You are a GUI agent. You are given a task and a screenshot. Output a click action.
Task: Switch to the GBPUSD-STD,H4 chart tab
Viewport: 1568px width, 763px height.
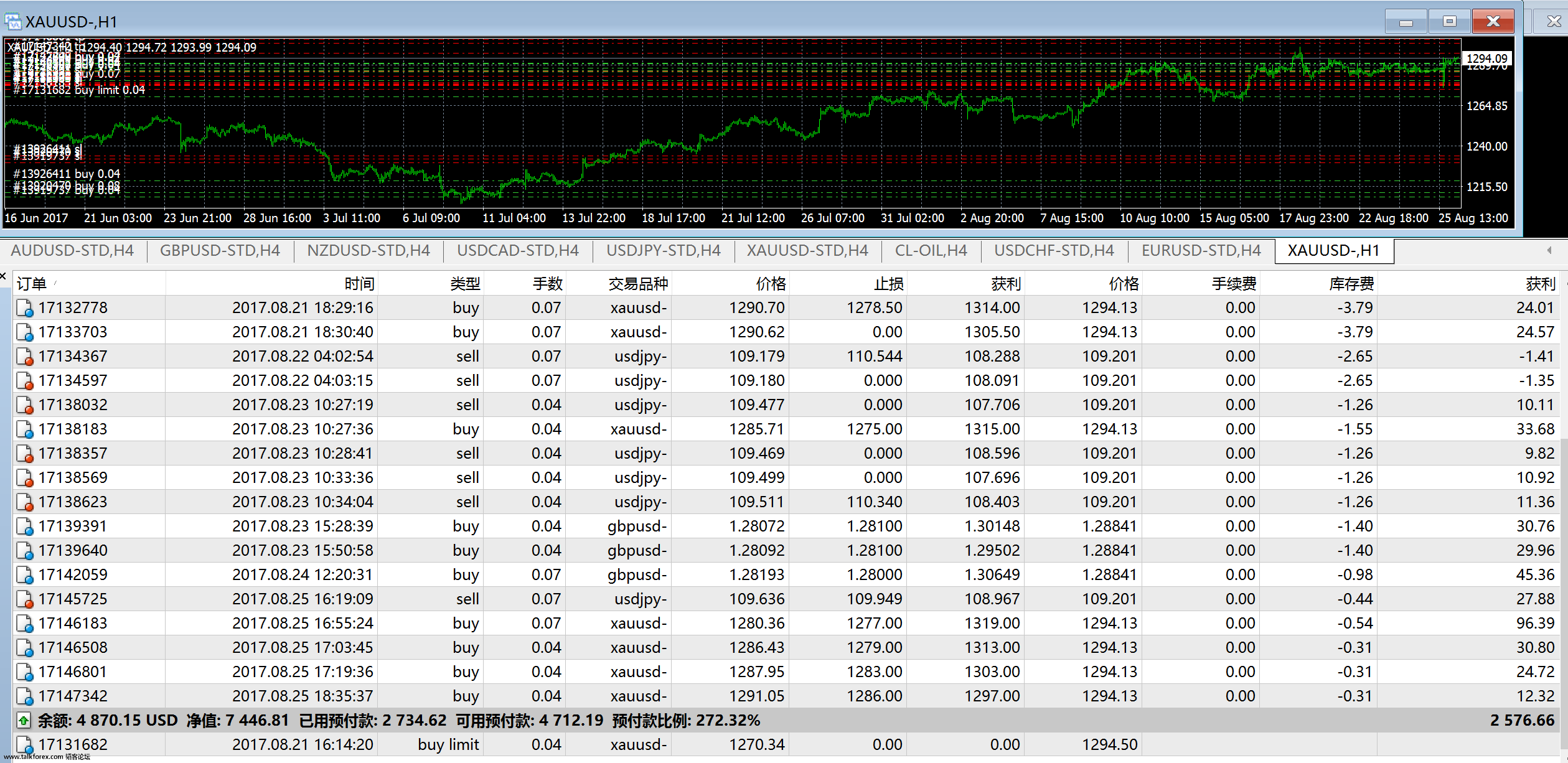(220, 251)
